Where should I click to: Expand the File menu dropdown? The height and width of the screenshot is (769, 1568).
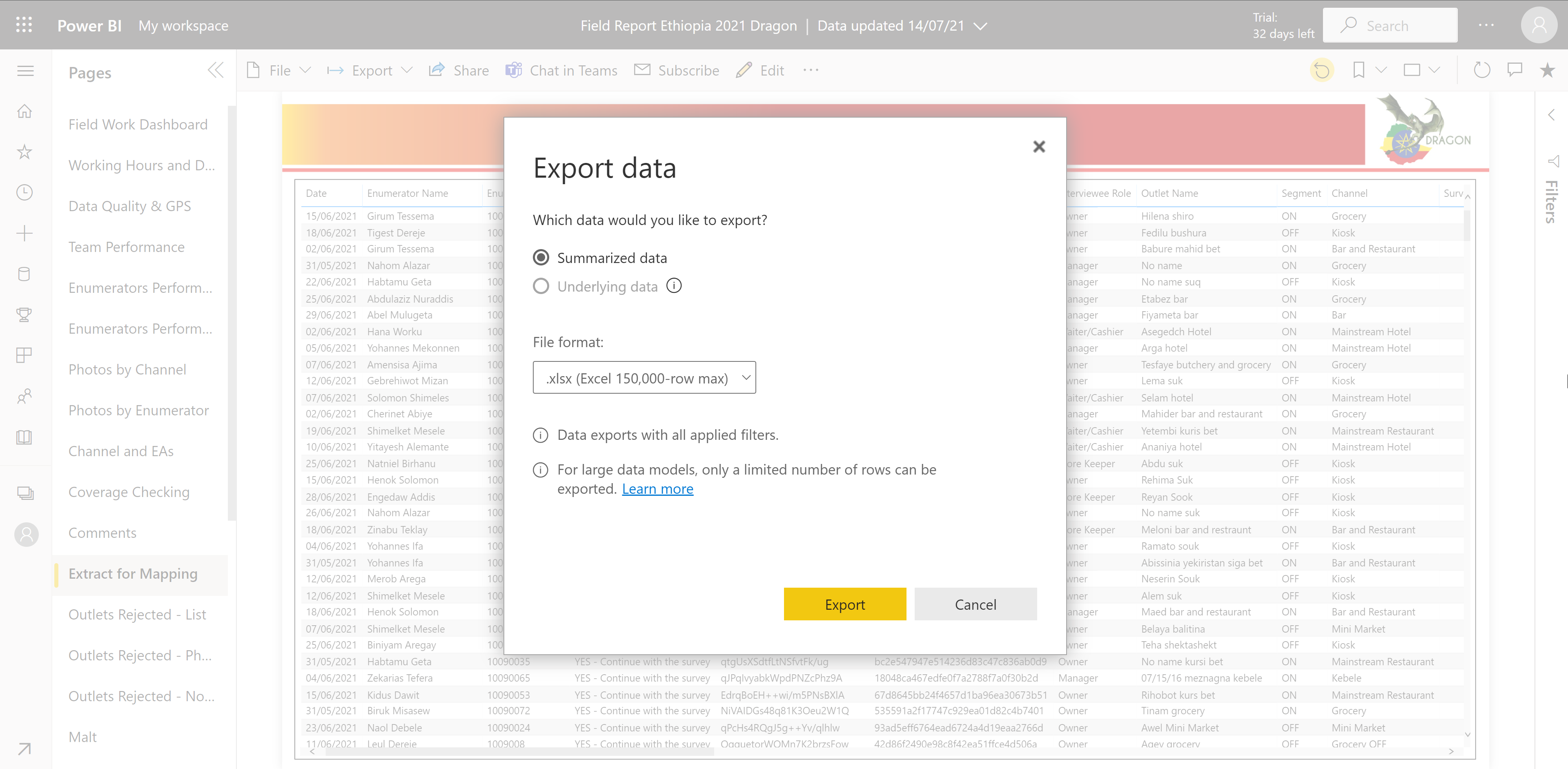pyautogui.click(x=305, y=71)
